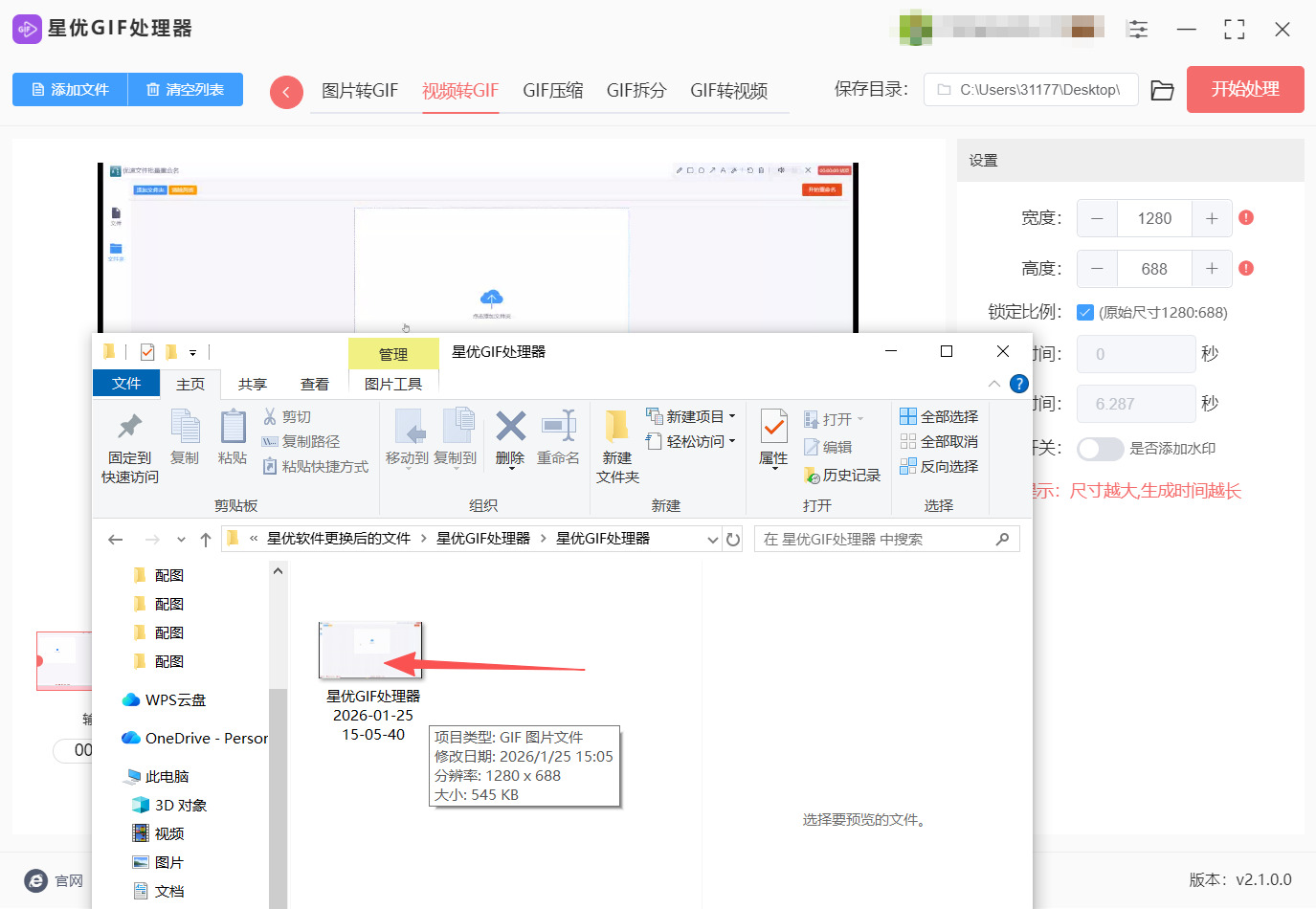
Task: Open the 查看 tab in Explorer
Action: (x=315, y=385)
